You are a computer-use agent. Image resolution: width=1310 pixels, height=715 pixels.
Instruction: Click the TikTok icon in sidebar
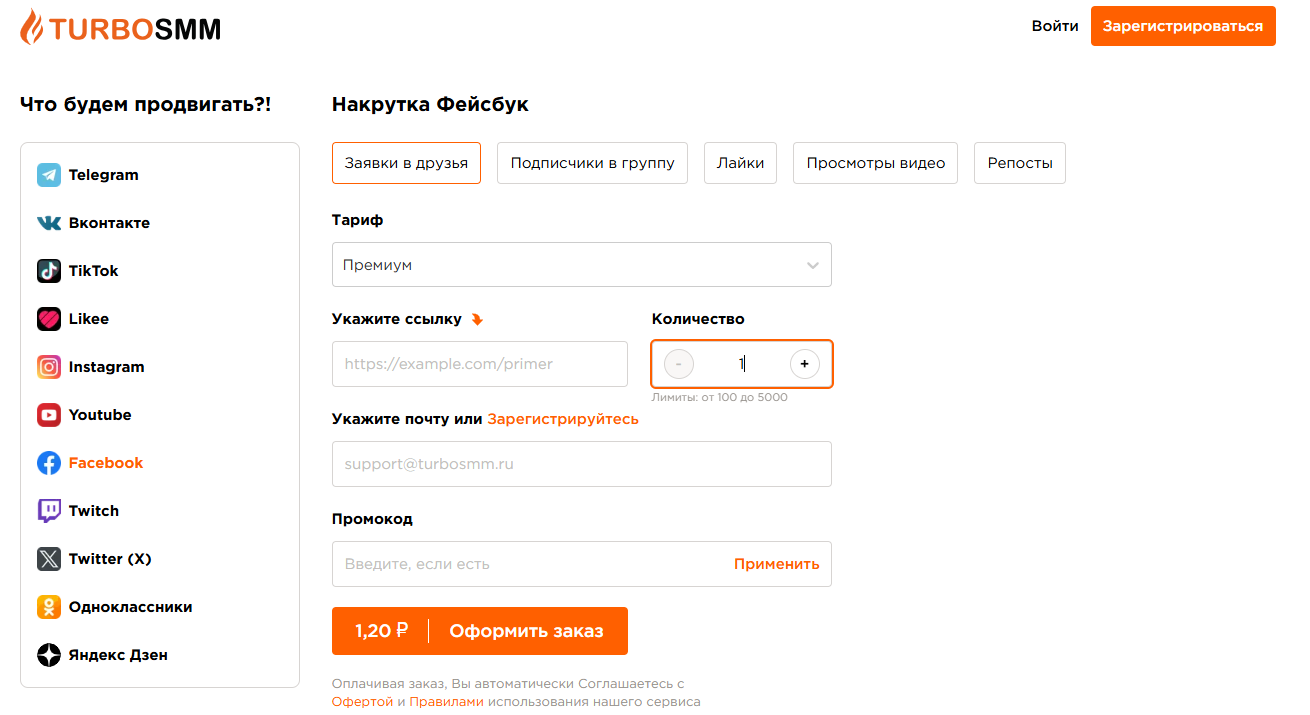(x=49, y=271)
